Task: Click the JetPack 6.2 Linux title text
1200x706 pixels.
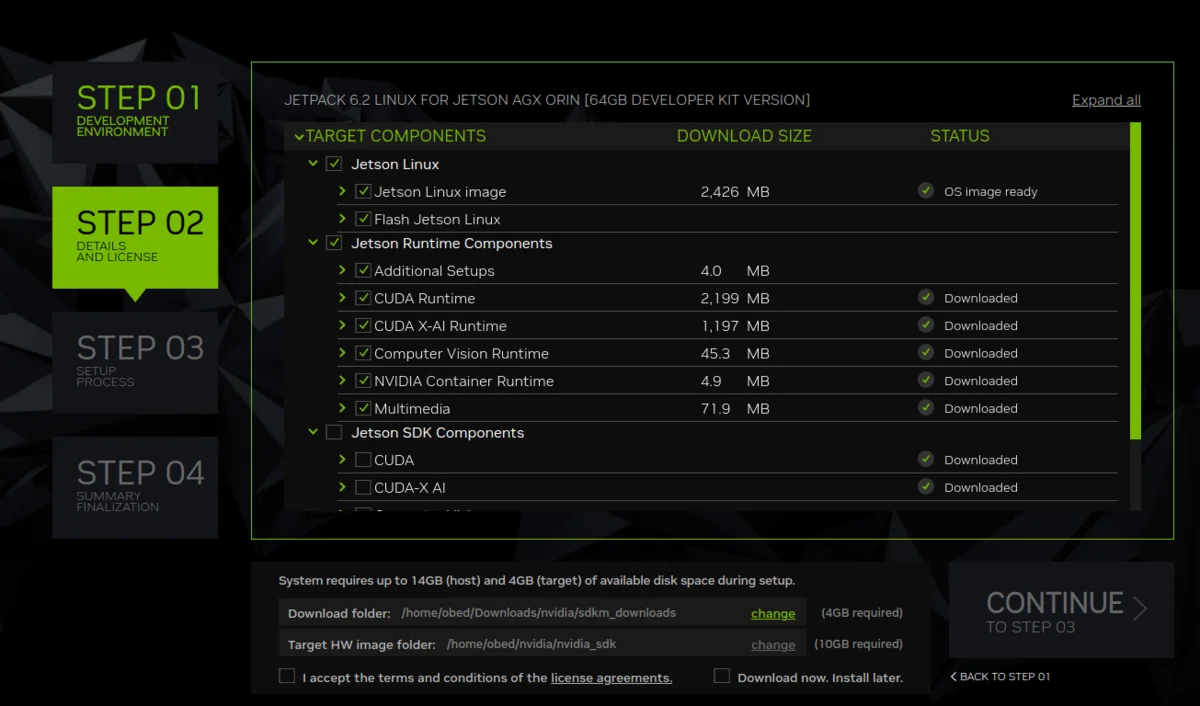Action: point(547,100)
